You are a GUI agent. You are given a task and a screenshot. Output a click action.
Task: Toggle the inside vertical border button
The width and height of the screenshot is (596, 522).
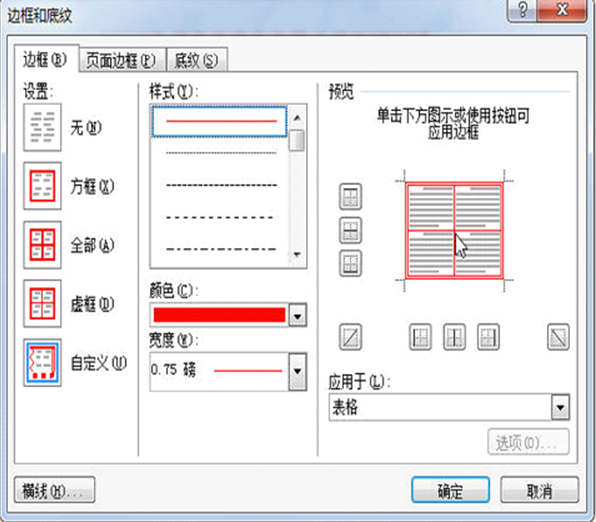click(x=454, y=336)
